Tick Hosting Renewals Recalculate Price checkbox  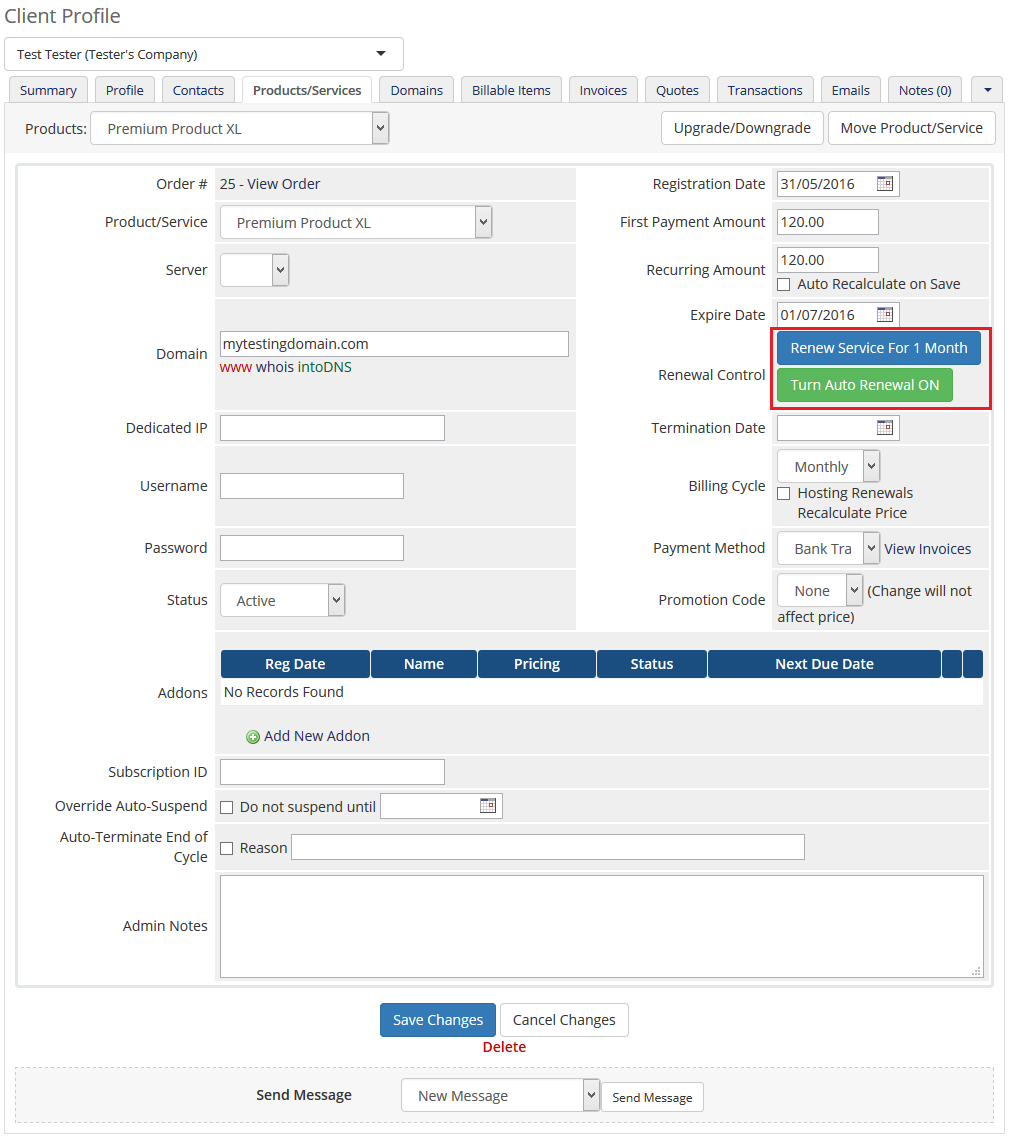click(x=784, y=494)
